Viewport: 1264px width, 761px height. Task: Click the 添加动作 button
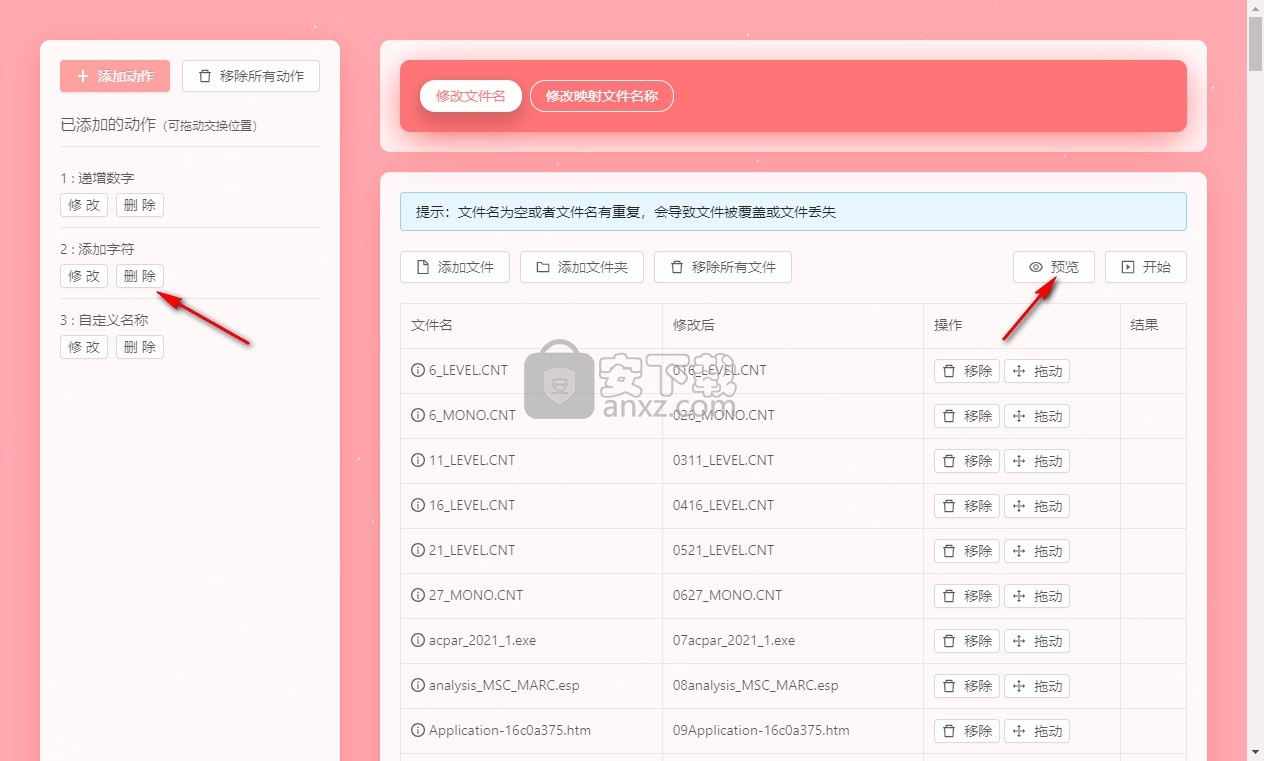(115, 76)
